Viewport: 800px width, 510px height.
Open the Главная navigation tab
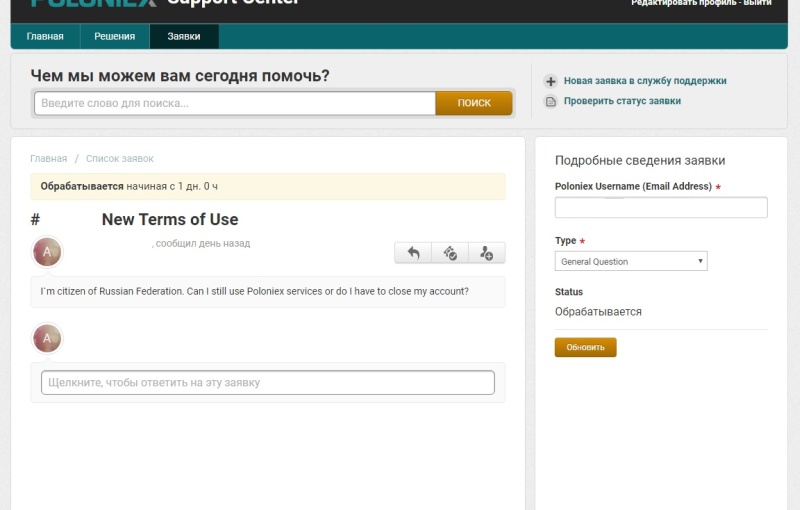pos(45,36)
